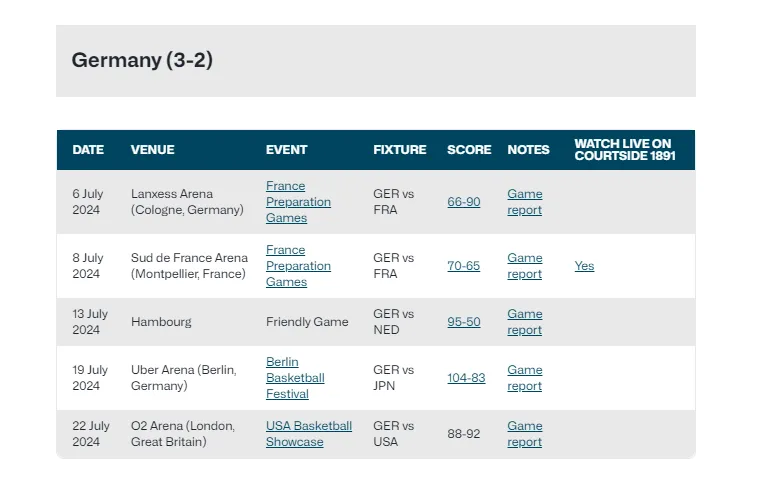The height and width of the screenshot is (478, 766).
Task: Open France Preparation Games link for 8 July
Action: [298, 266]
